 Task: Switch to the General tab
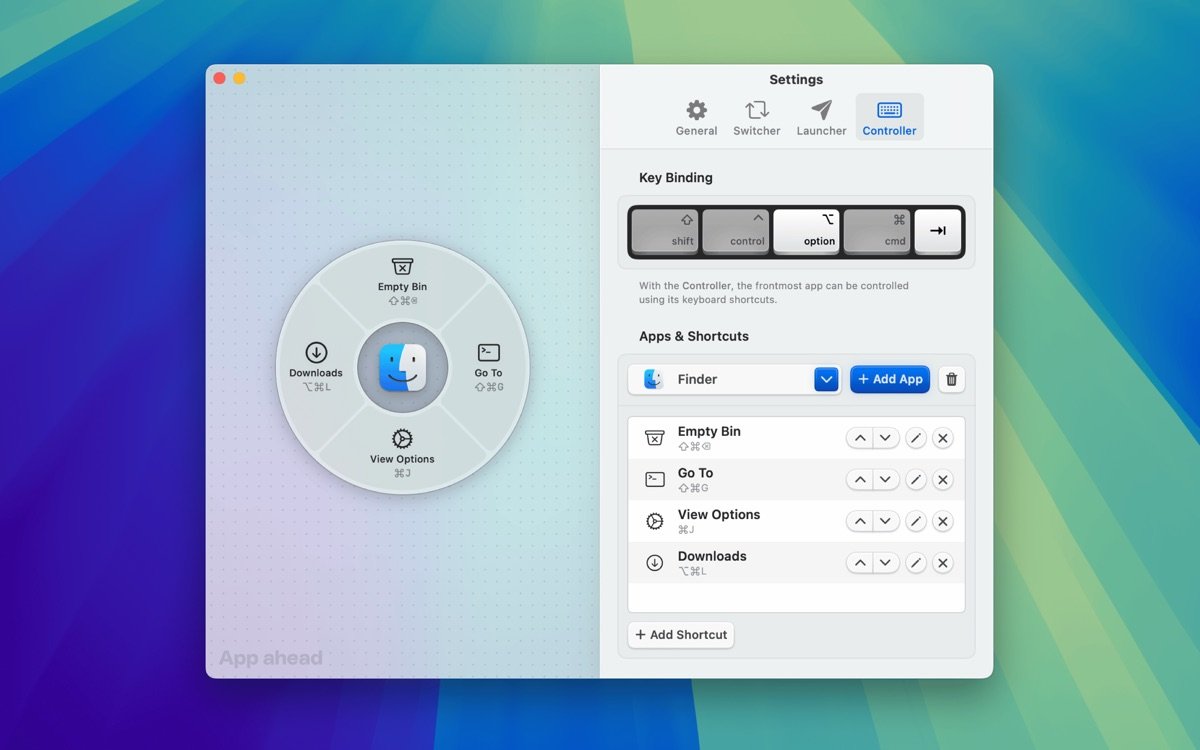pos(696,118)
